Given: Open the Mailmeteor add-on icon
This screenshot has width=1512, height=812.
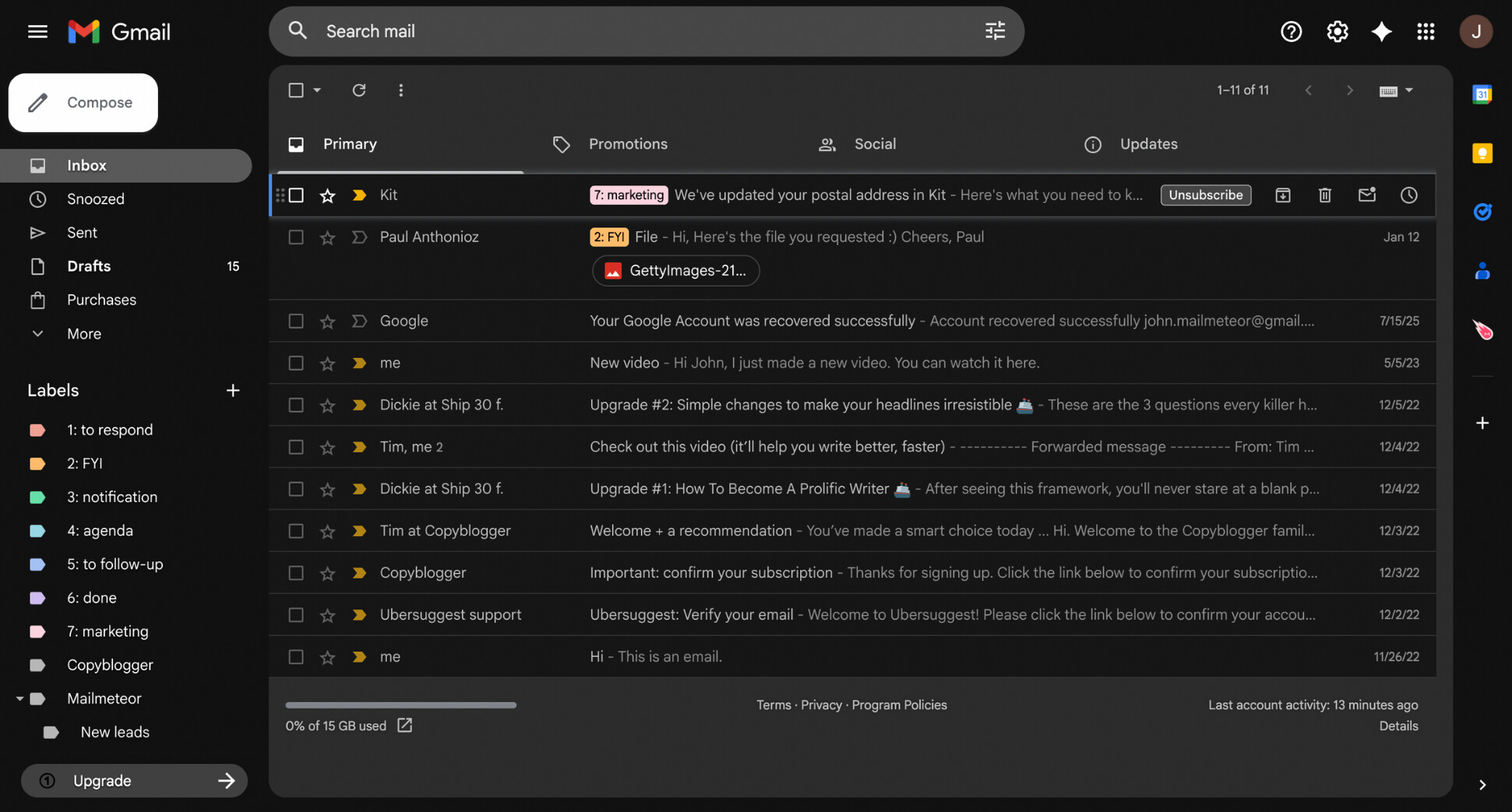Looking at the screenshot, I should (x=1482, y=330).
